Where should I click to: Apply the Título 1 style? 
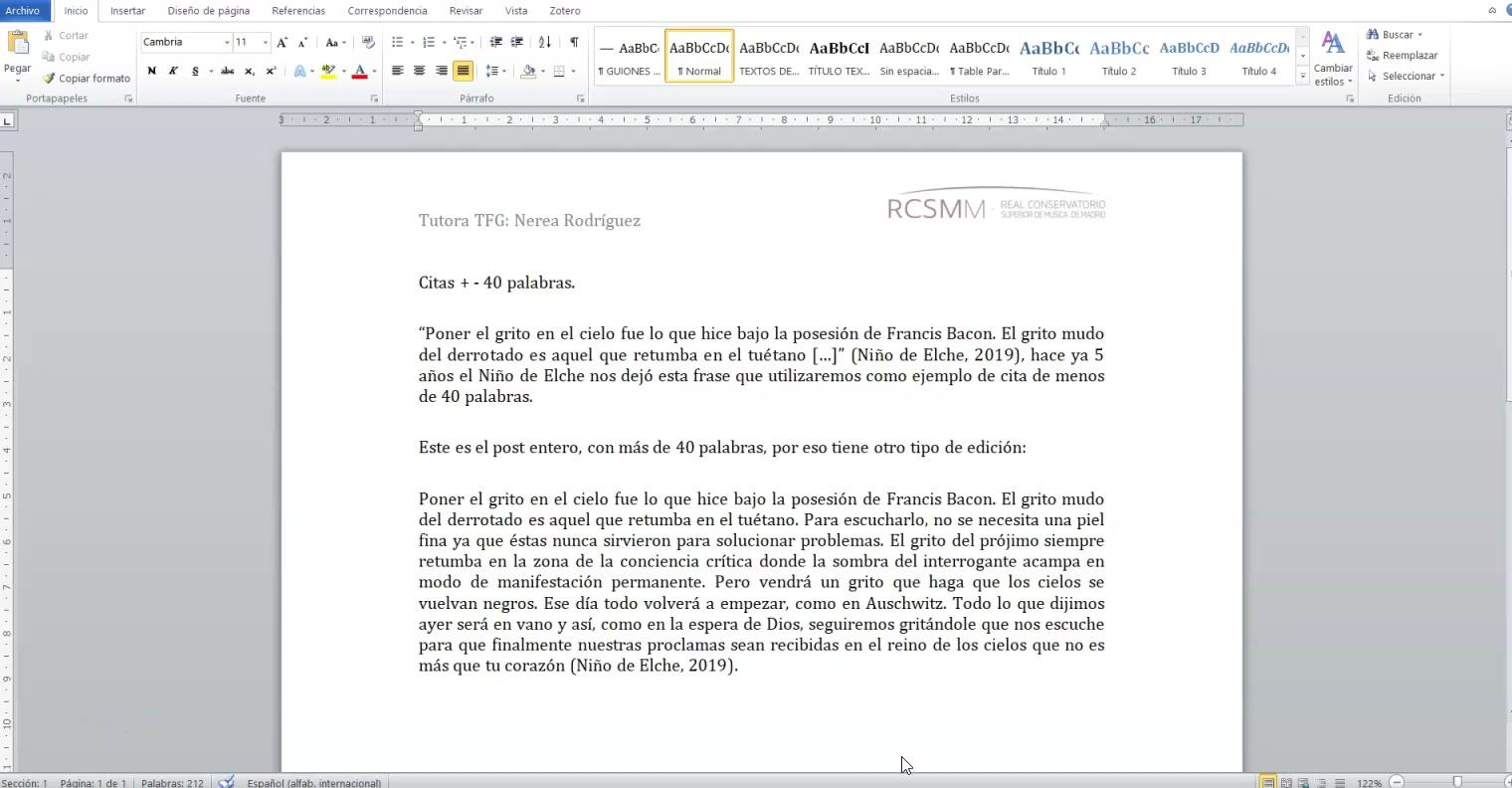coord(1048,56)
